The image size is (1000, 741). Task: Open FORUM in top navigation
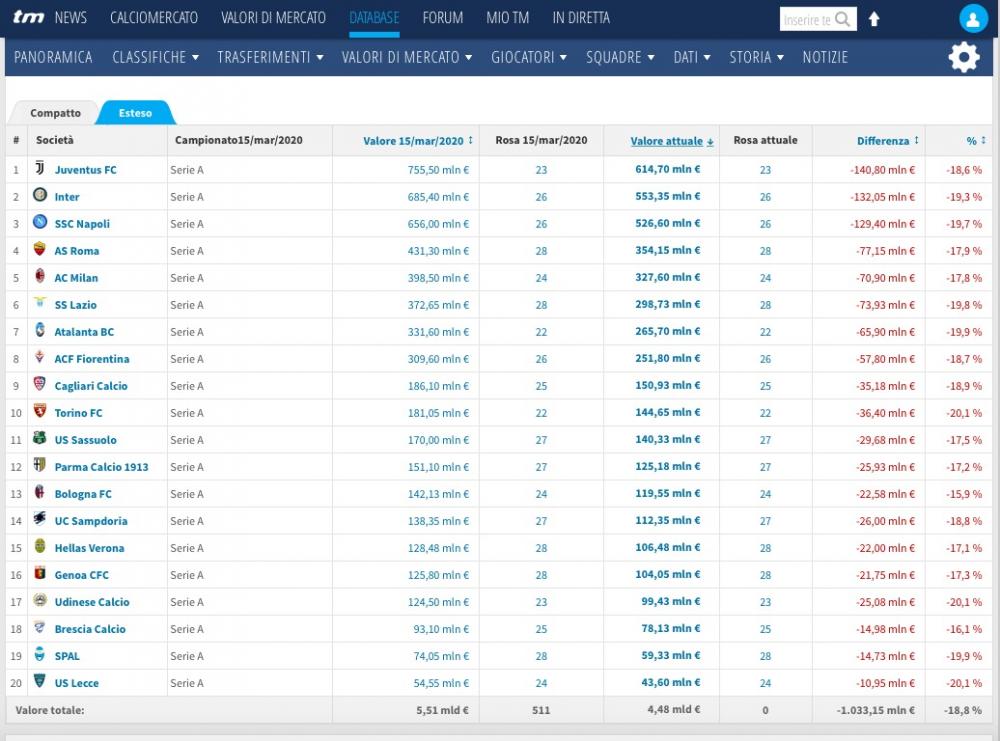coord(443,18)
